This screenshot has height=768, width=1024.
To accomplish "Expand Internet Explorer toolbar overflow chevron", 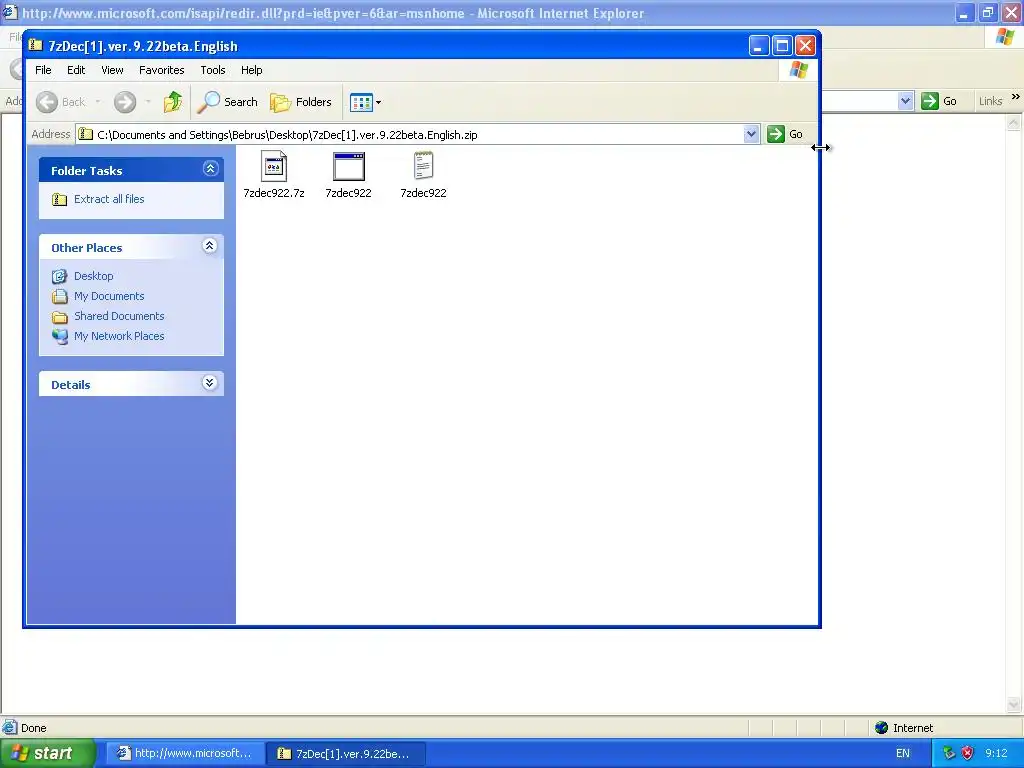I will 1016,97.
